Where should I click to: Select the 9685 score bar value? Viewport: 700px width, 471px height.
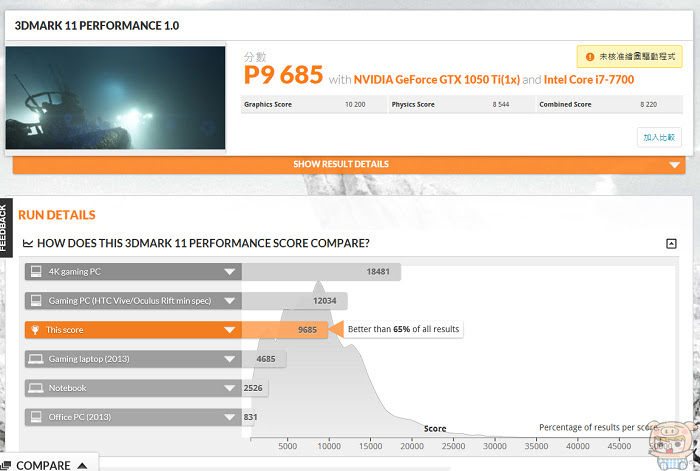click(x=308, y=330)
